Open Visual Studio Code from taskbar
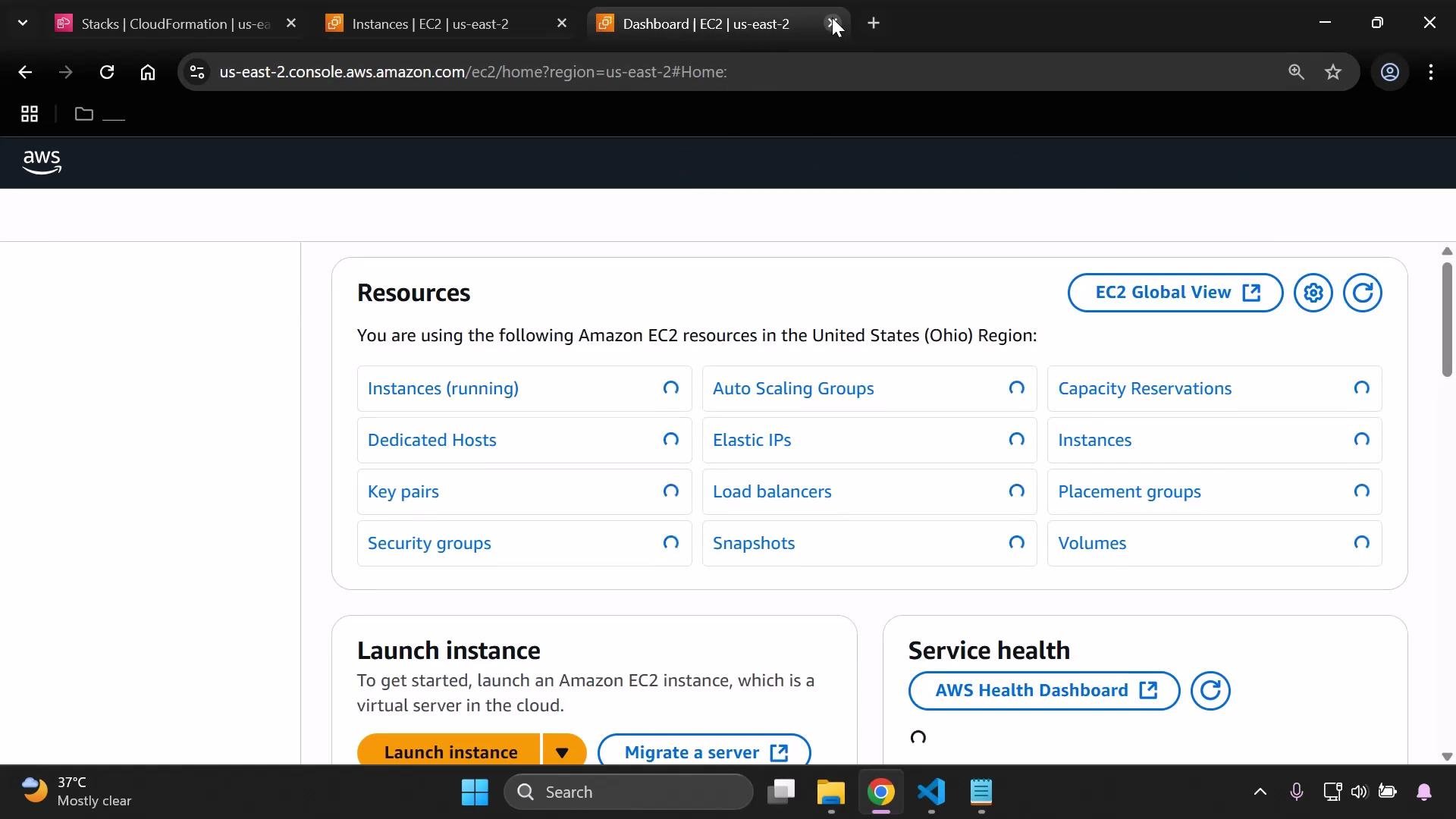The width and height of the screenshot is (1456, 819). click(x=931, y=792)
